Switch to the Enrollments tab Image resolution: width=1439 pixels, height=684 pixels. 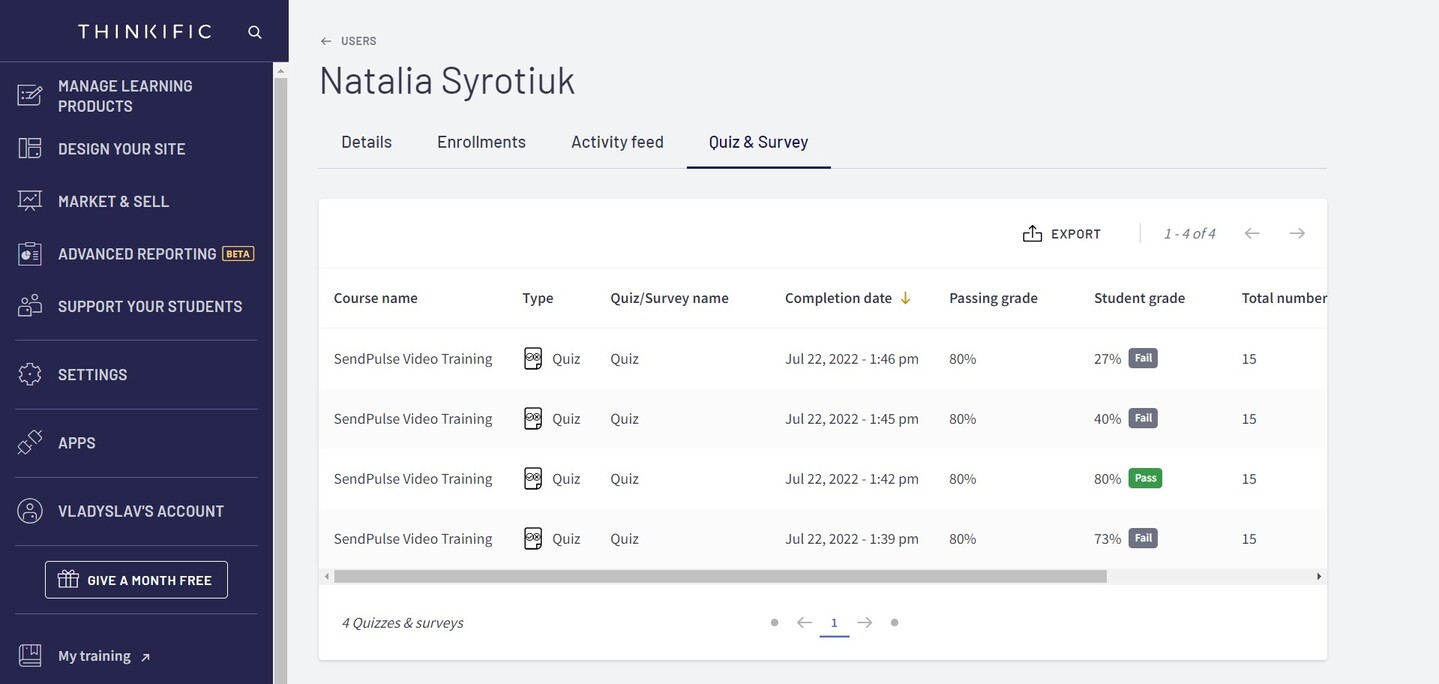(x=481, y=142)
